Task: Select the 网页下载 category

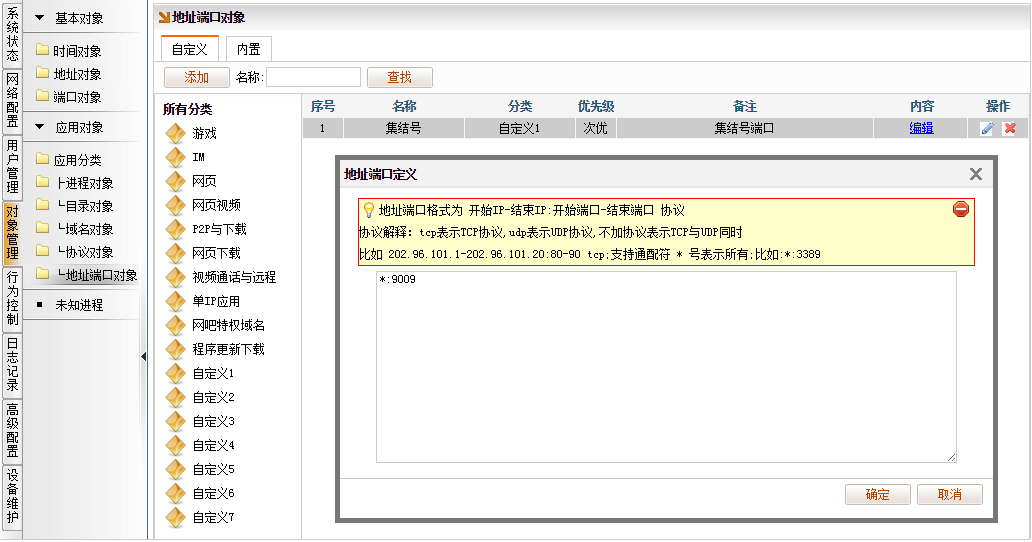Action: click(x=217, y=253)
